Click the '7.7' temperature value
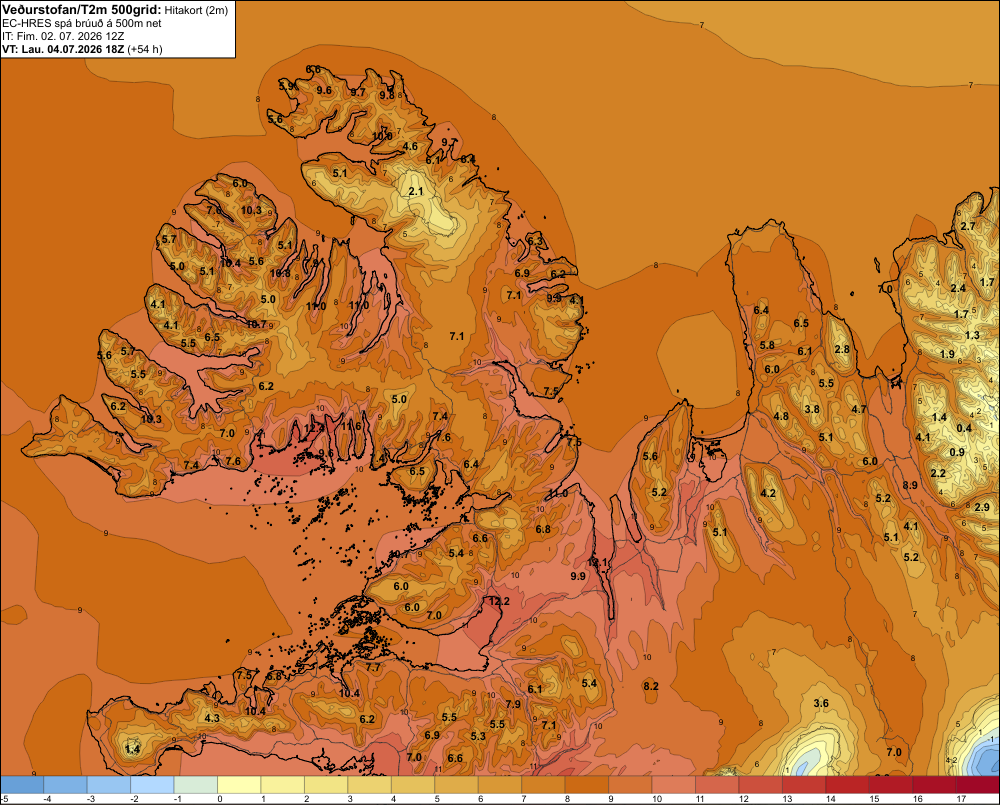Viewport: 1000px width, 805px height. 373,667
